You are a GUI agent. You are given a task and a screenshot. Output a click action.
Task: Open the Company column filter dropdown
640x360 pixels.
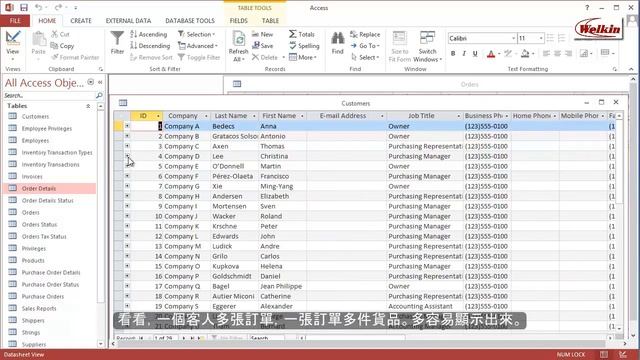pyautogui.click(x=206, y=116)
